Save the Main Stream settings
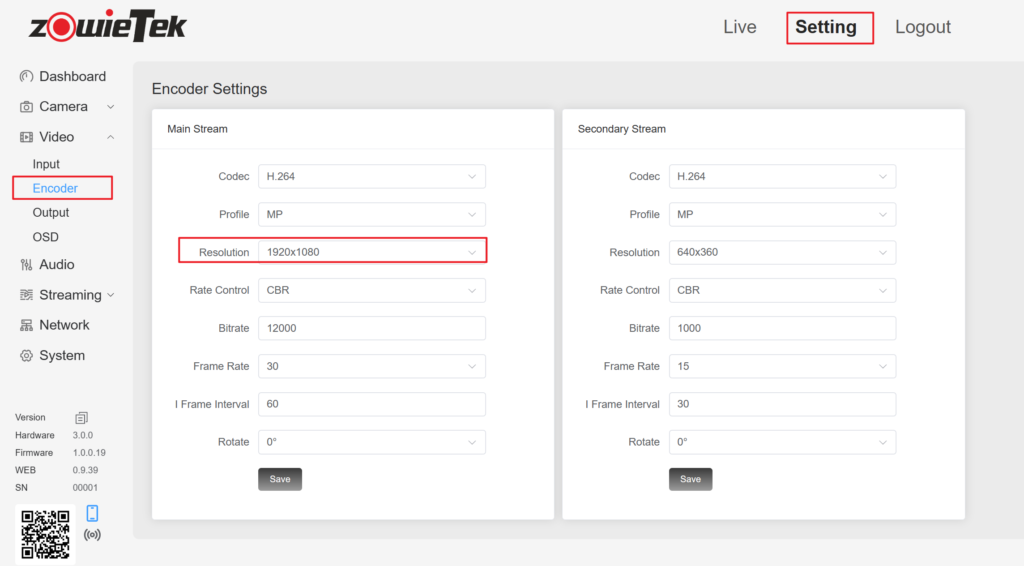Screen dimensions: 1024x566 tap(280, 479)
